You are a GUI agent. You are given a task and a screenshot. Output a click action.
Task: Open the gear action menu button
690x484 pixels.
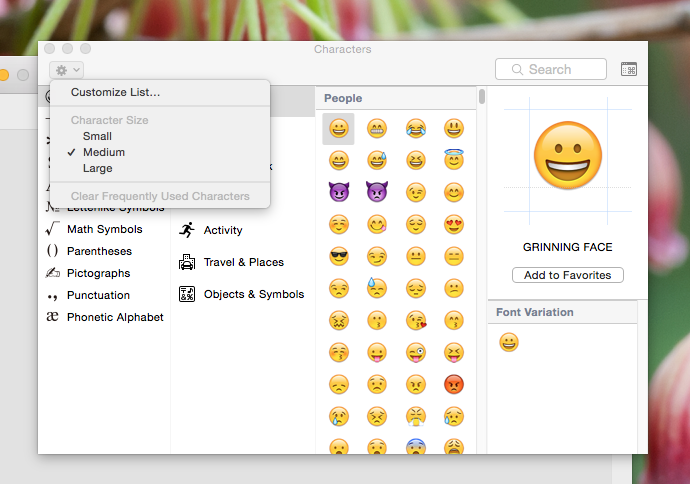pyautogui.click(x=66, y=70)
